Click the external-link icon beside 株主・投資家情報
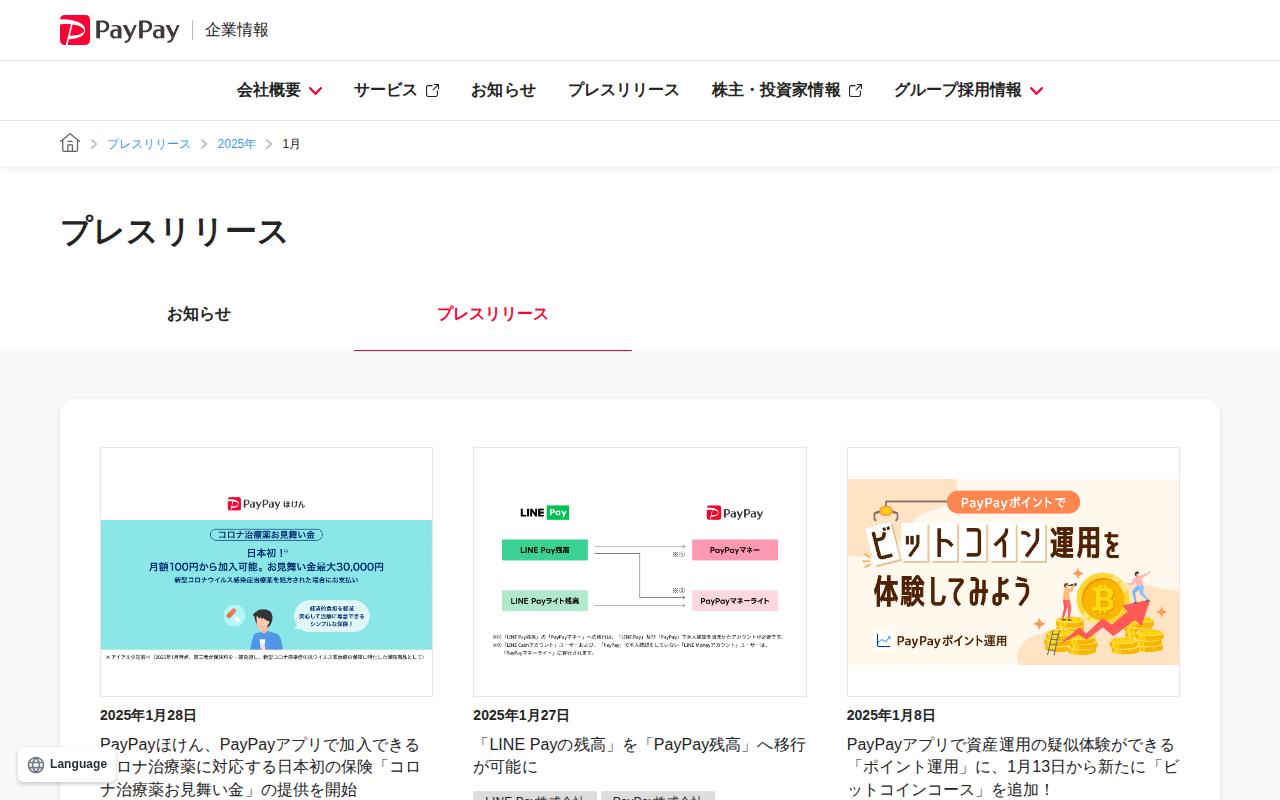The width and height of the screenshot is (1280, 800). tap(855, 91)
